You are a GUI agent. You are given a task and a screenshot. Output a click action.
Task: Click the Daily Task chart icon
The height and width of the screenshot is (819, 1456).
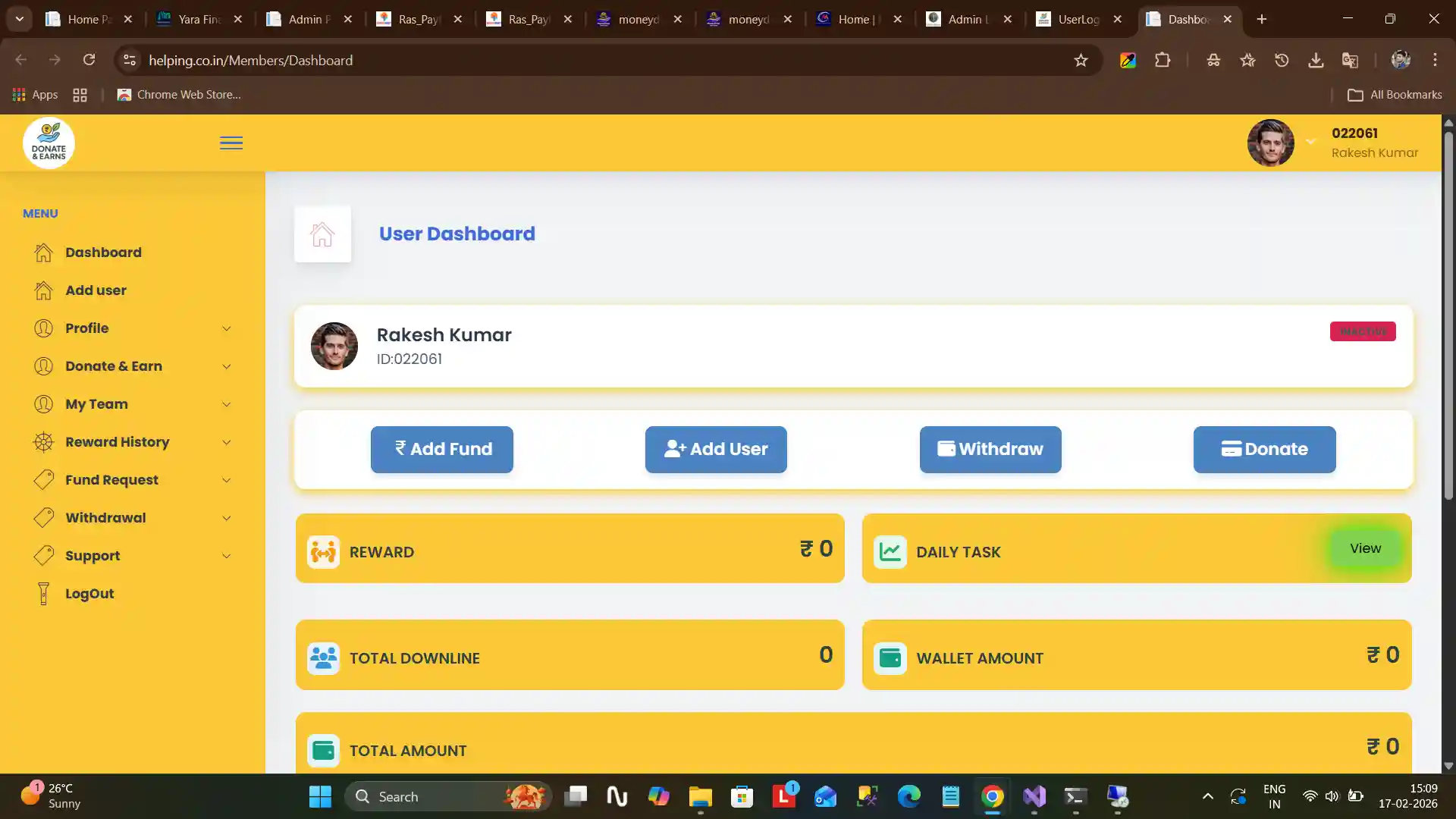890,552
